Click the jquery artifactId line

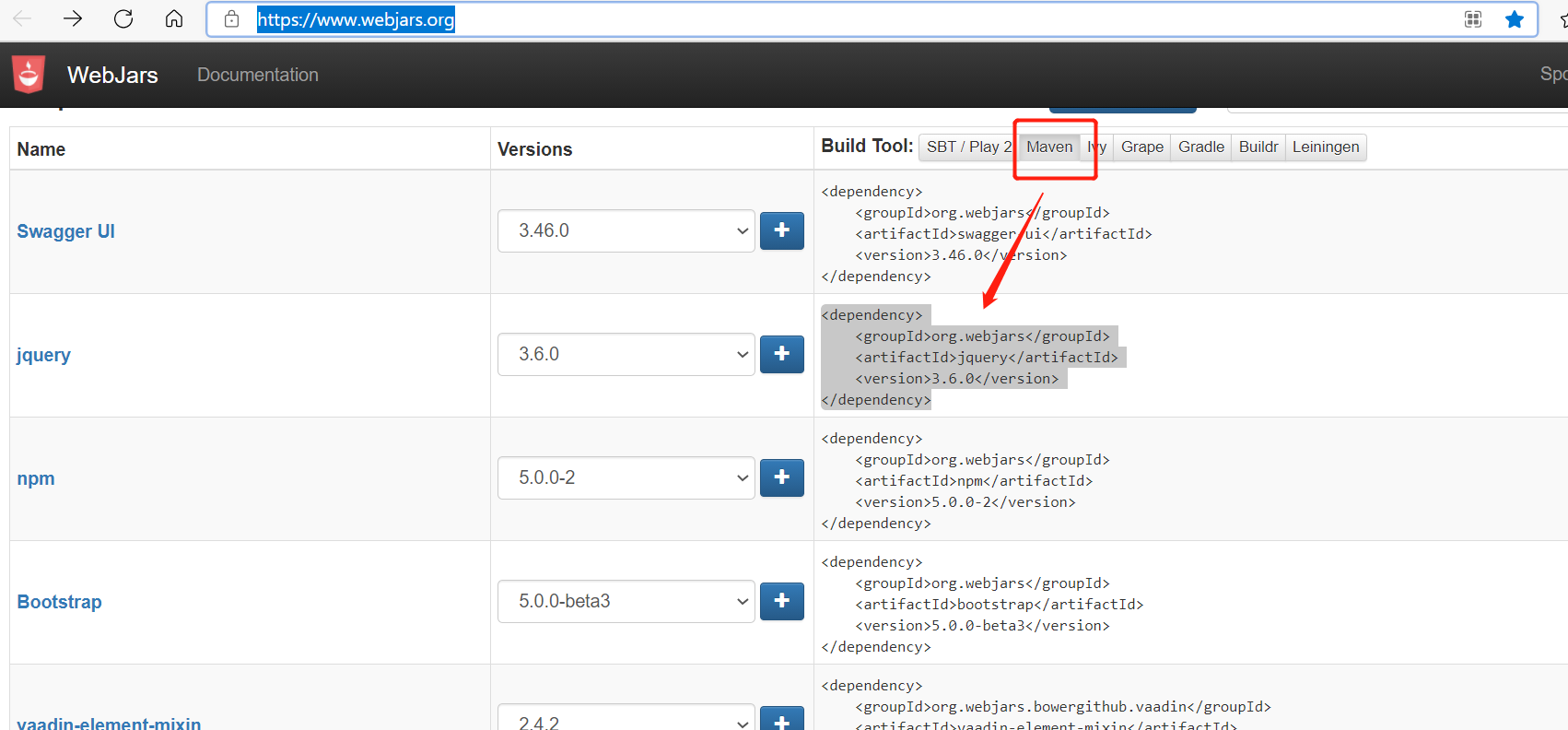987,358
